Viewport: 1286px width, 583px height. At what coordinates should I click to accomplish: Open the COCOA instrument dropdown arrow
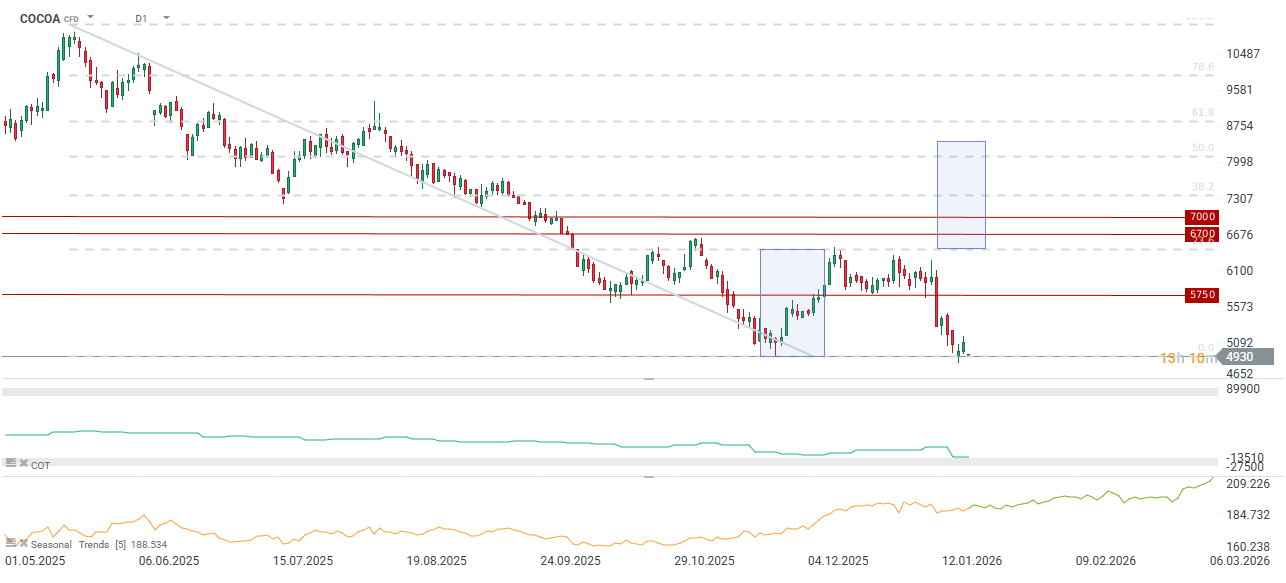(91, 18)
